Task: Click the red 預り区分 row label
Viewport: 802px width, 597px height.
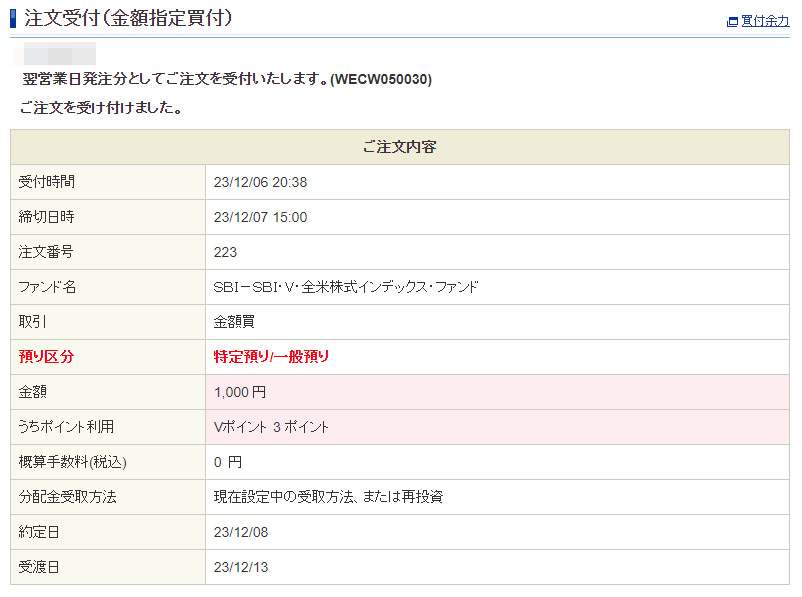Action: pyautogui.click(x=46, y=357)
